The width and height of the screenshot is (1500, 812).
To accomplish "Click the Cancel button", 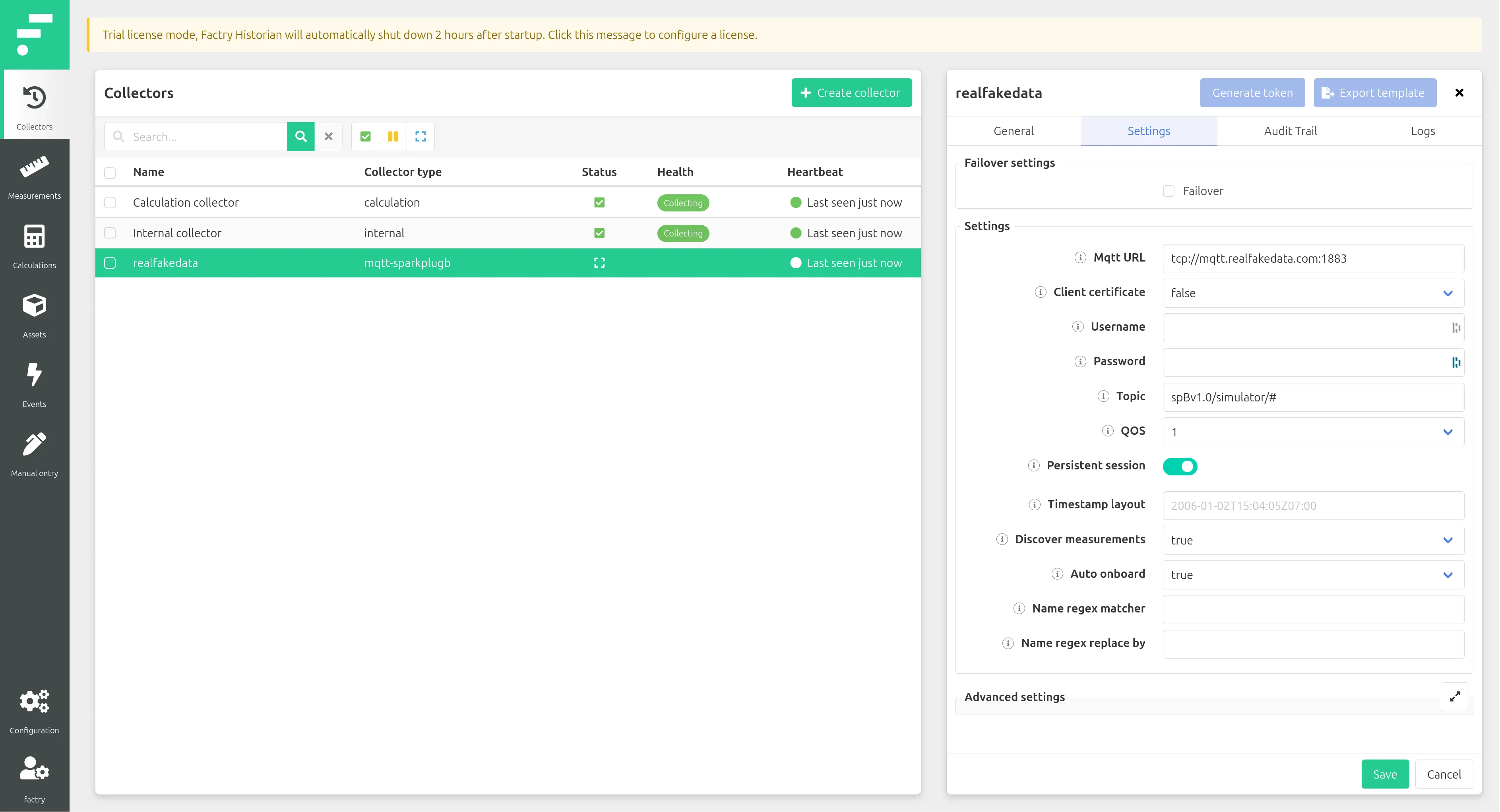I will click(x=1444, y=774).
